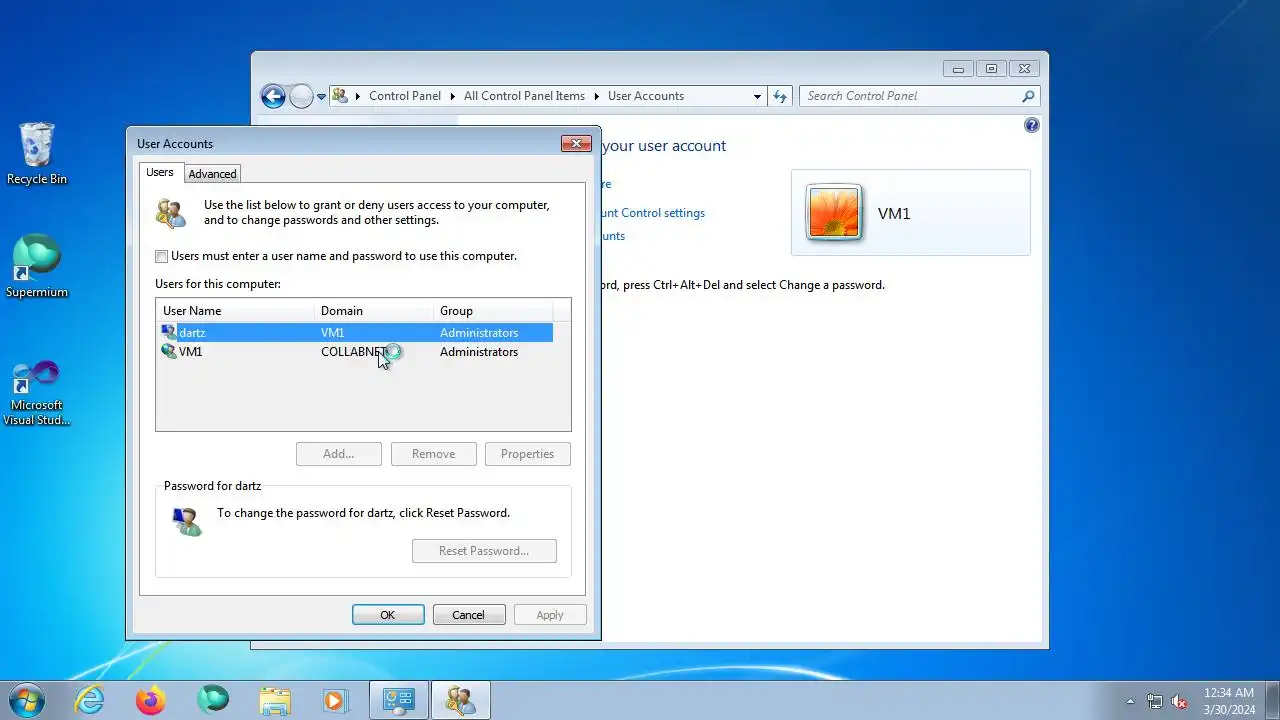Show hidden tray icons arrow
The image size is (1280, 720).
[x=1130, y=701]
